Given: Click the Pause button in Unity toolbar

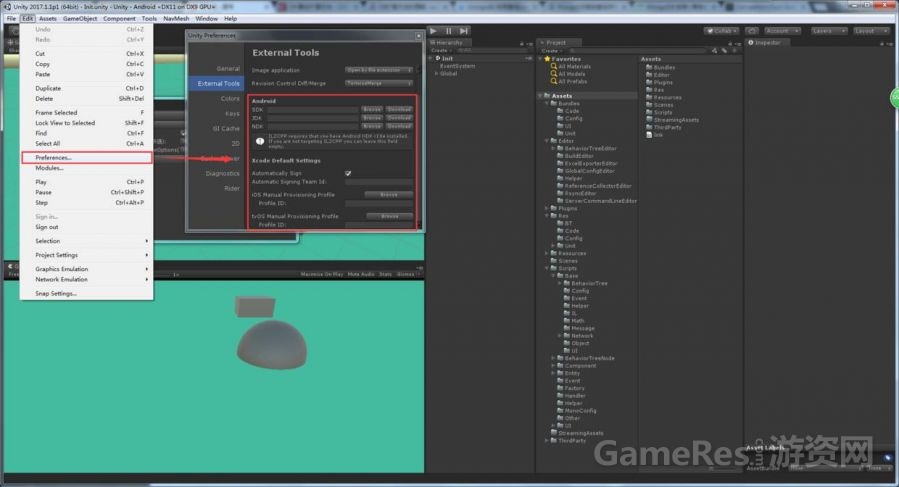Looking at the screenshot, I should (448, 31).
